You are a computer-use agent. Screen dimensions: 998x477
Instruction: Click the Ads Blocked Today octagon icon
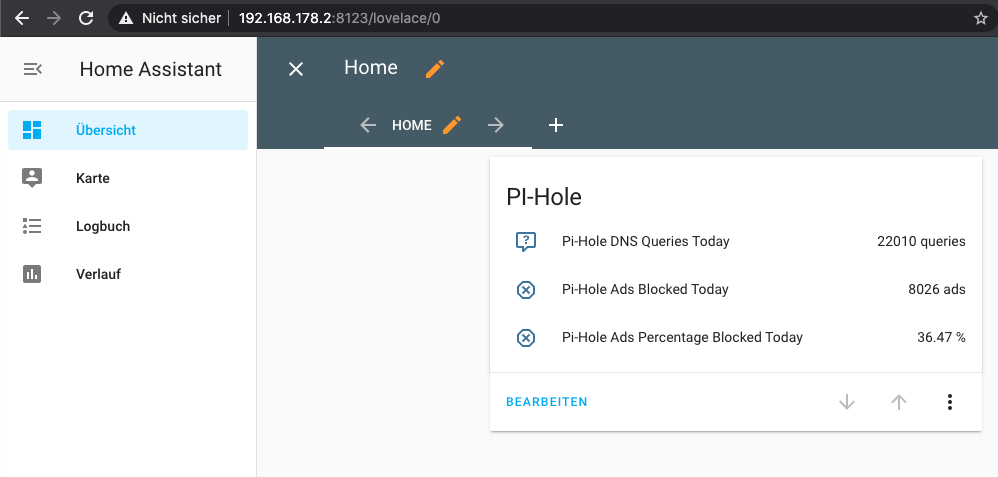pyautogui.click(x=526, y=290)
